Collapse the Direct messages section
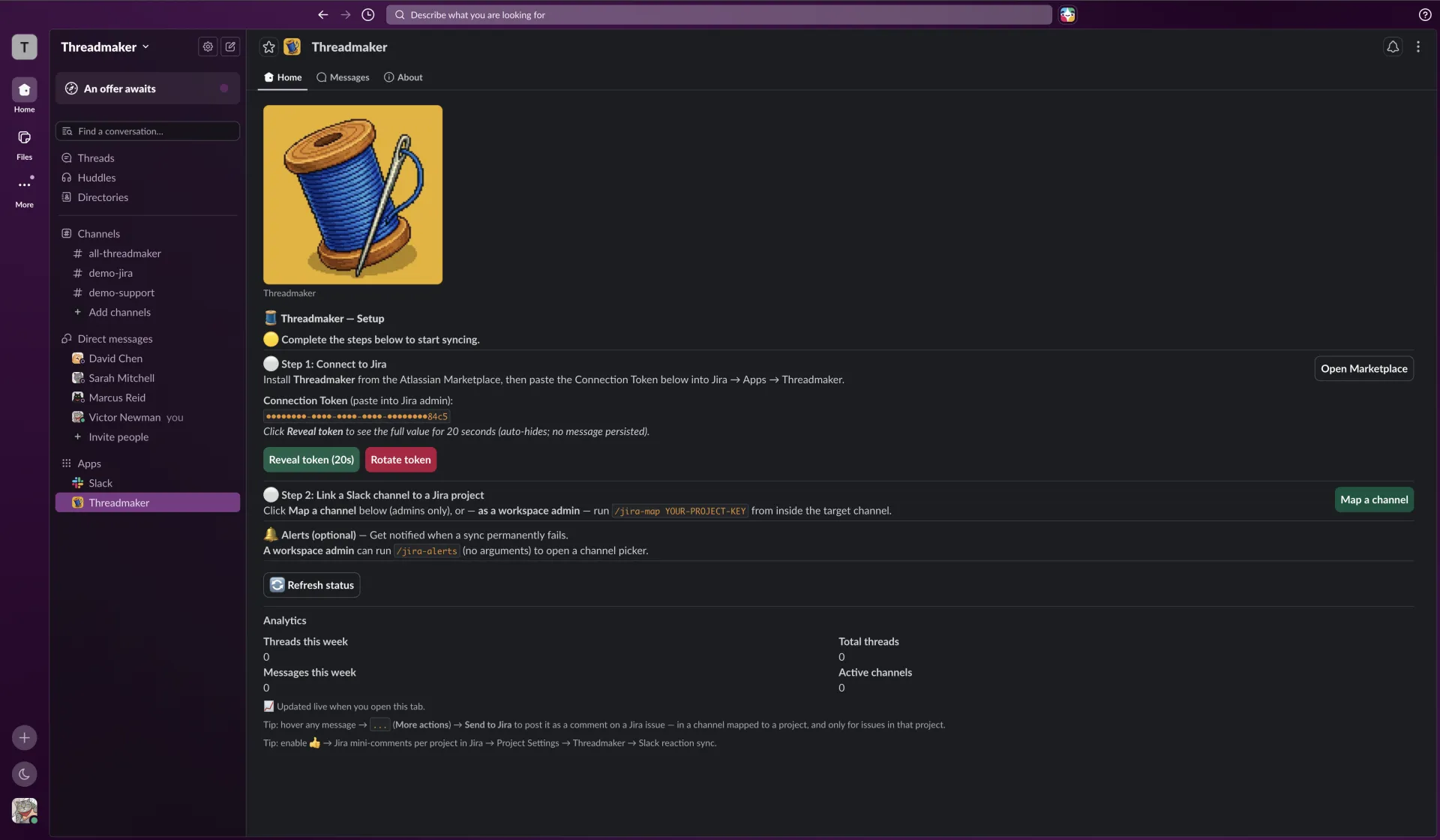1440x840 pixels. coord(115,338)
